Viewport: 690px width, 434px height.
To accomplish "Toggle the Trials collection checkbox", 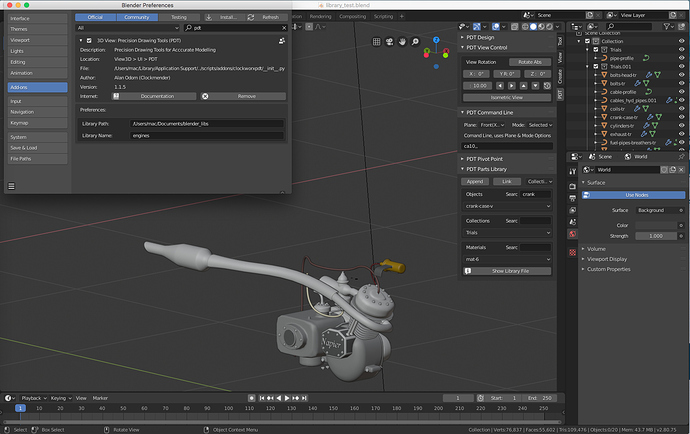I will coord(596,50).
